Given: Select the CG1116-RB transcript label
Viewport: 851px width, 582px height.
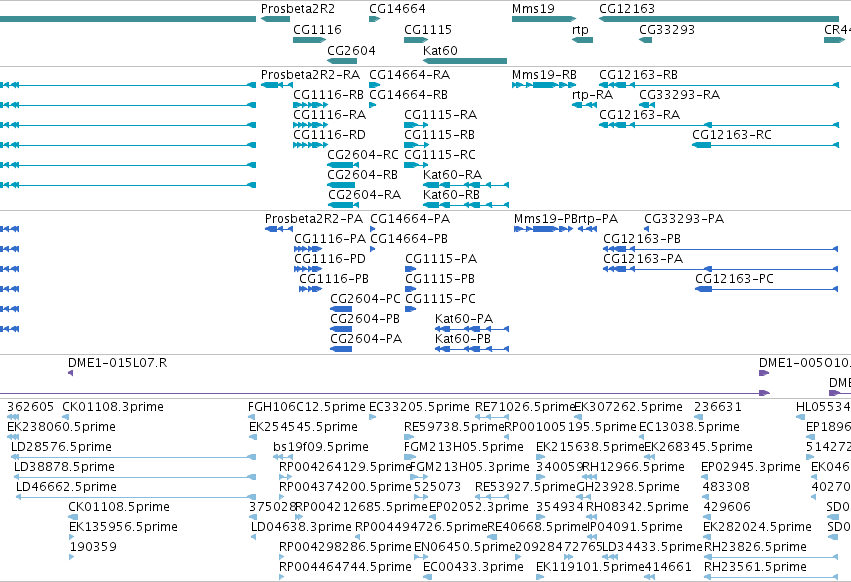Looking at the screenshot, I should 328,94.
